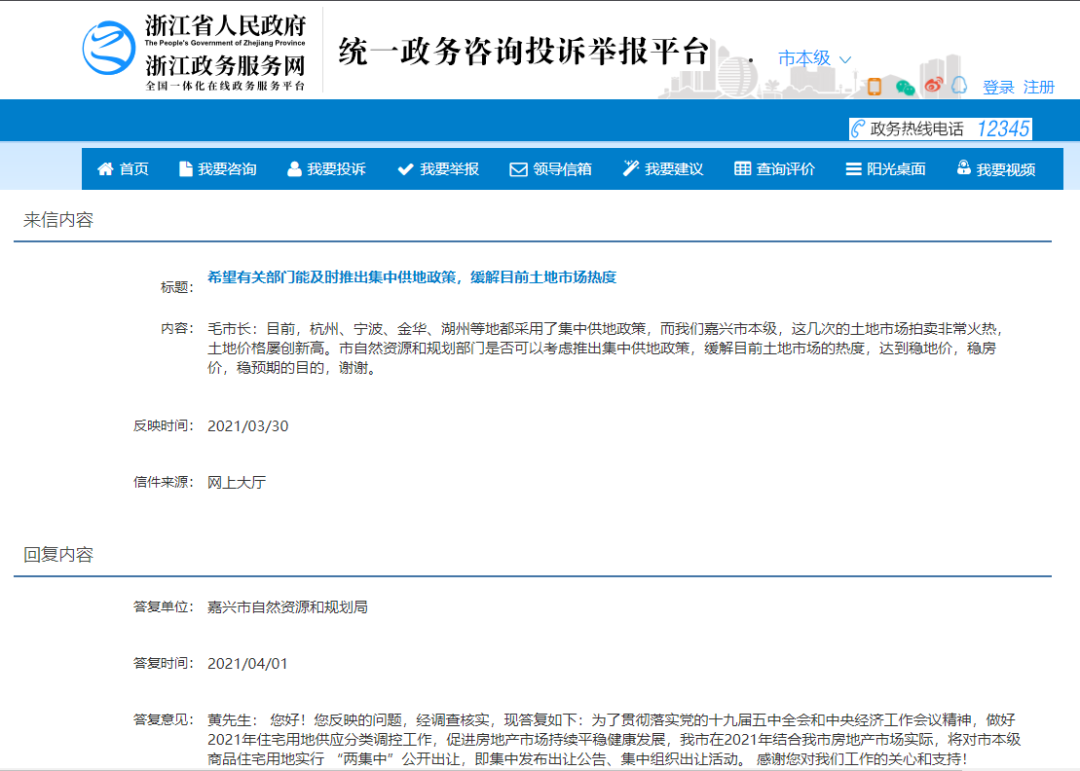1080x771 pixels.
Task: Click the phone handset icon beside 政务热线电话
Action: (858, 129)
